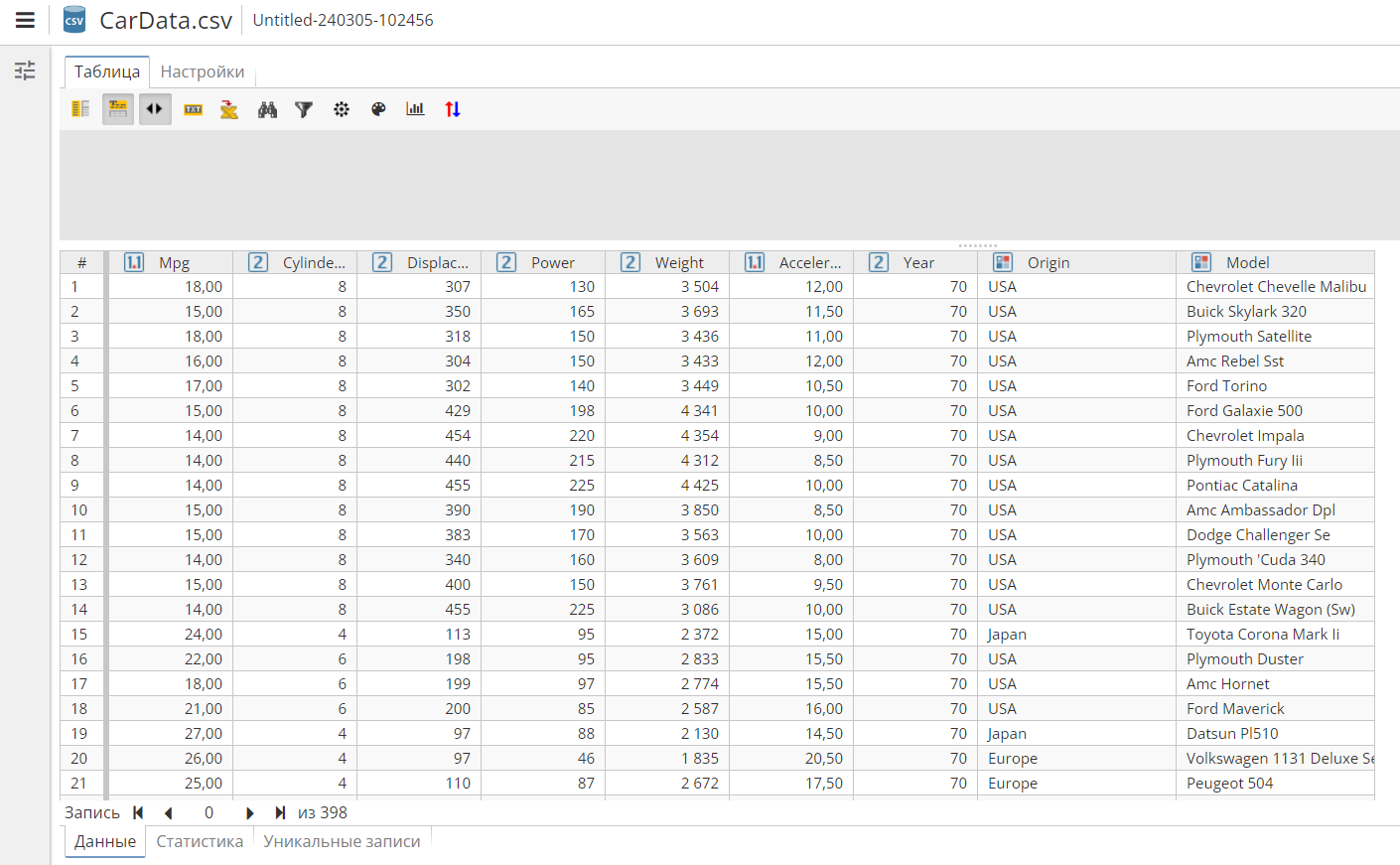Viewport: 1400px width, 865px height.
Task: Select cell Plymouth Satellite
Action: (x=1276, y=336)
